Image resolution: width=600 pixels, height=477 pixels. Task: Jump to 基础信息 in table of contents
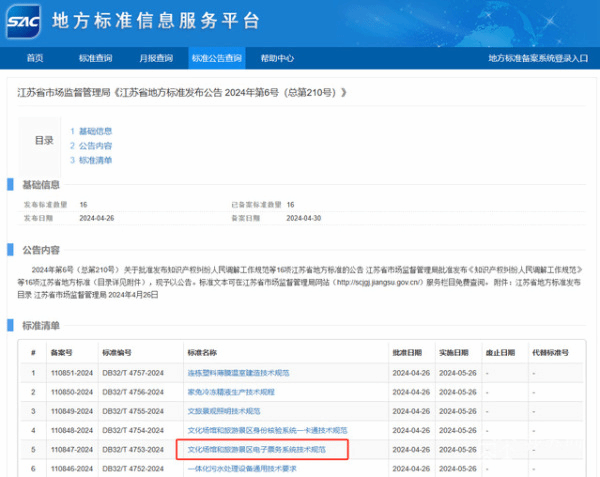click(95, 131)
